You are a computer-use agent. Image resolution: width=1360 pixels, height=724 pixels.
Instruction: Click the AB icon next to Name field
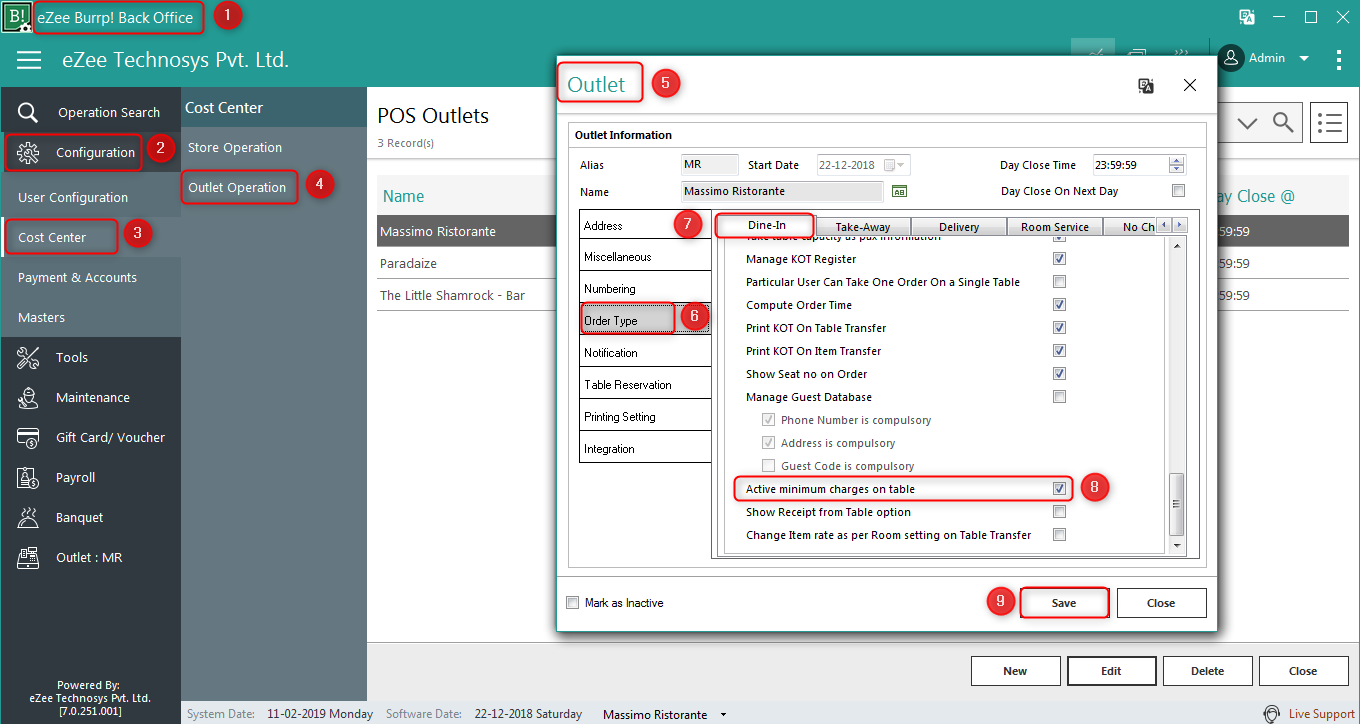tap(899, 191)
